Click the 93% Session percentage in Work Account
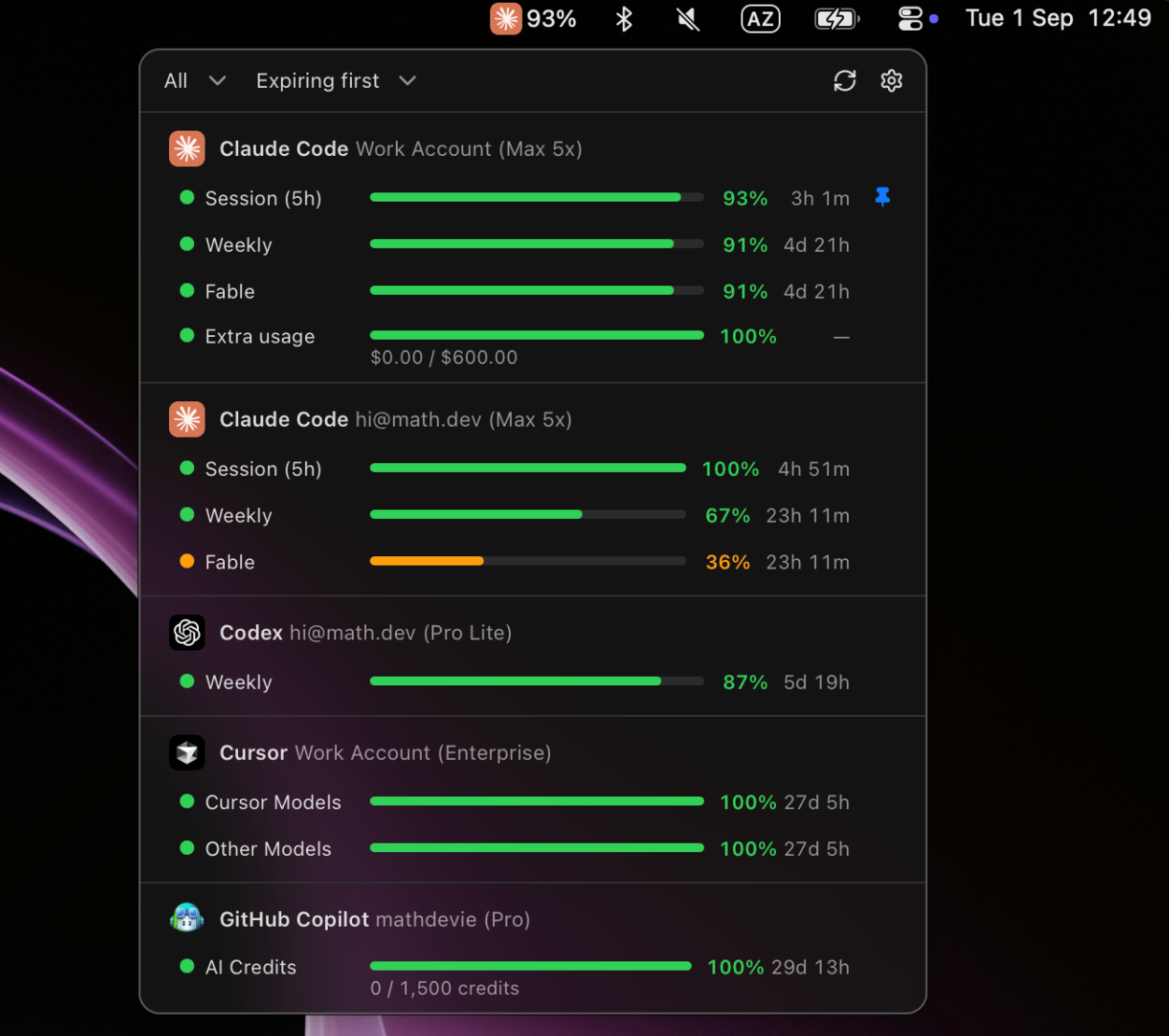Viewport: 1169px width, 1036px height. pyautogui.click(x=745, y=199)
